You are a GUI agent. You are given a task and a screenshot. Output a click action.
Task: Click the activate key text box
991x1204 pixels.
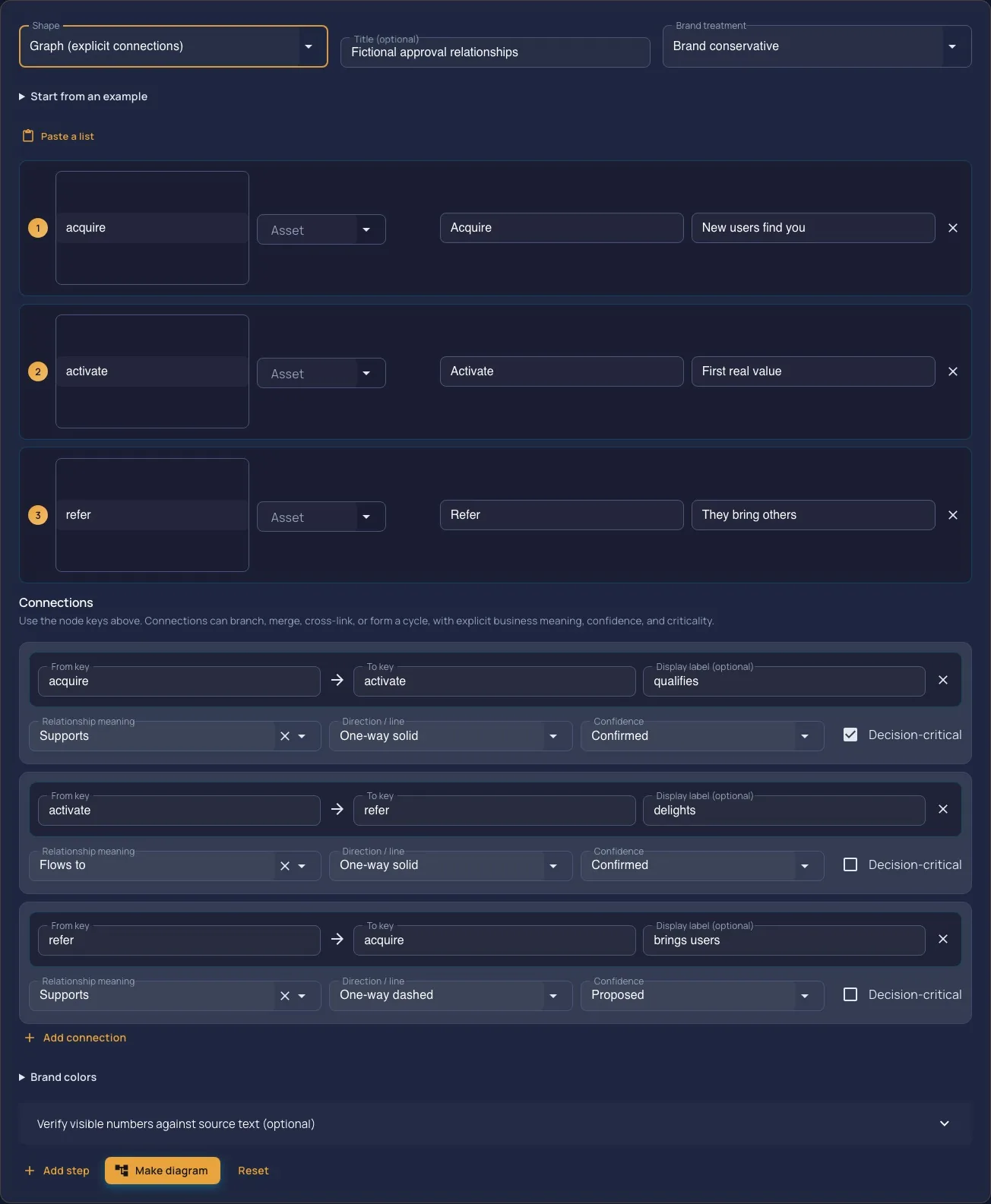point(152,371)
